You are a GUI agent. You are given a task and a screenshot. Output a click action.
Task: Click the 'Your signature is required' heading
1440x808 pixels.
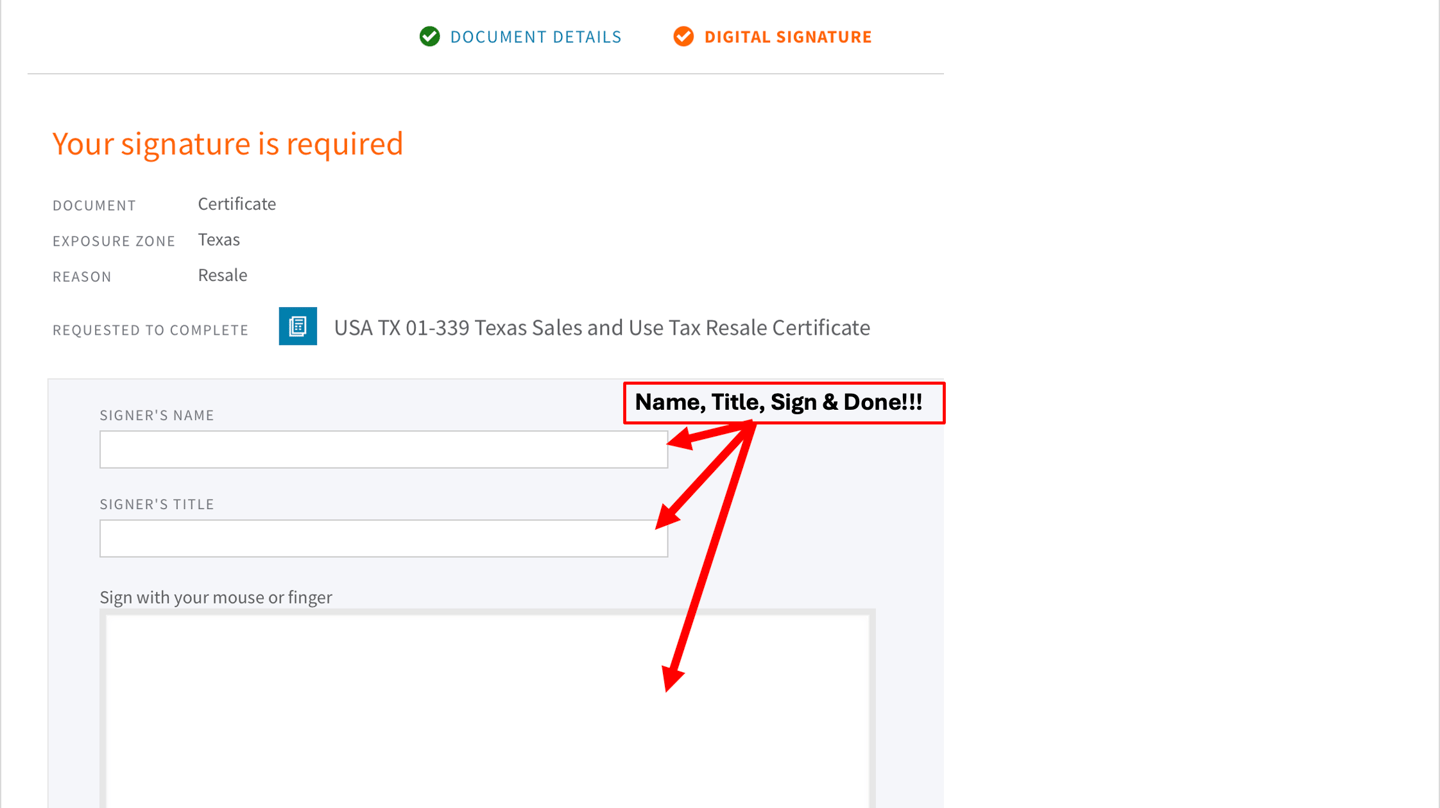click(228, 144)
